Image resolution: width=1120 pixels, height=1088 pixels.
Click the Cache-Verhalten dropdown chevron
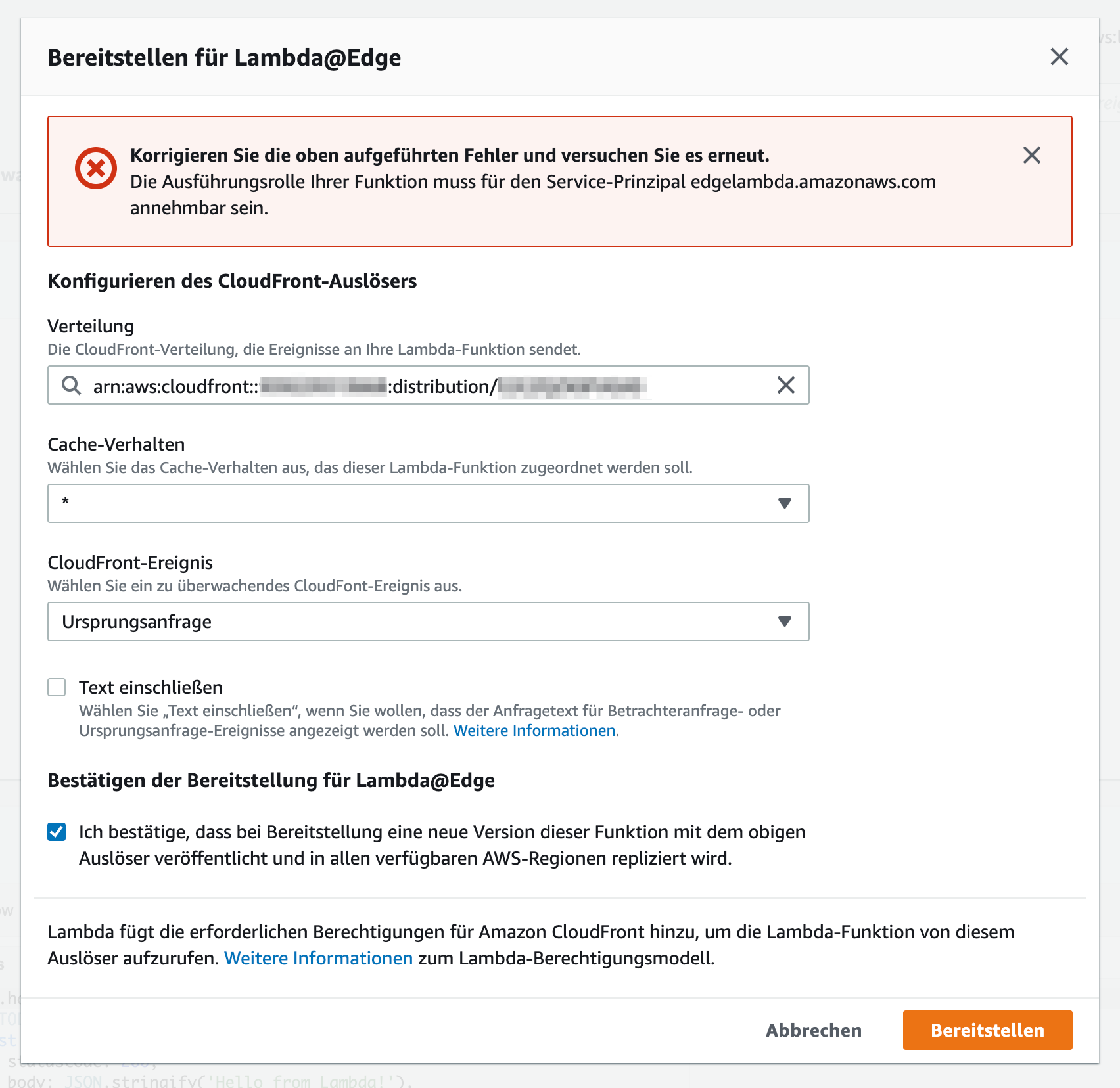(x=783, y=503)
